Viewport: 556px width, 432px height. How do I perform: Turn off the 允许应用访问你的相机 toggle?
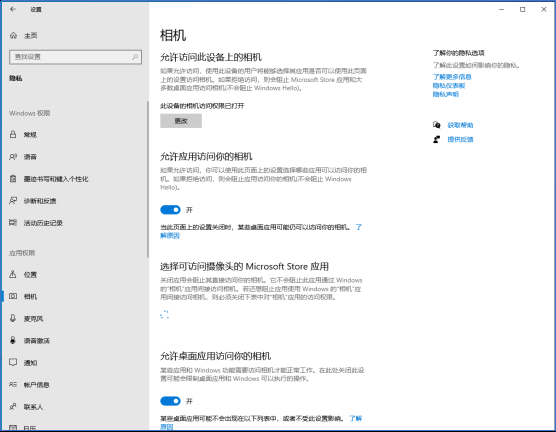click(x=170, y=210)
